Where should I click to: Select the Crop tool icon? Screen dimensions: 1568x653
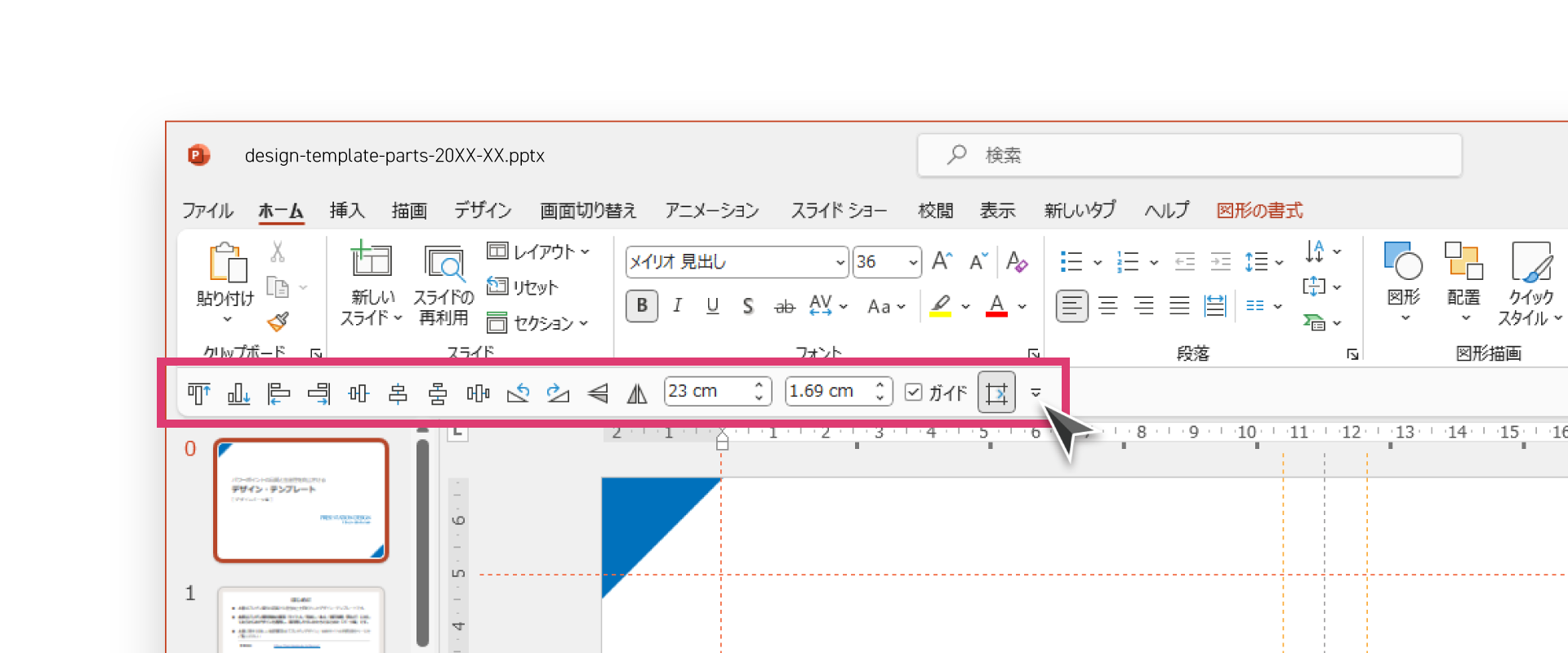pos(996,393)
